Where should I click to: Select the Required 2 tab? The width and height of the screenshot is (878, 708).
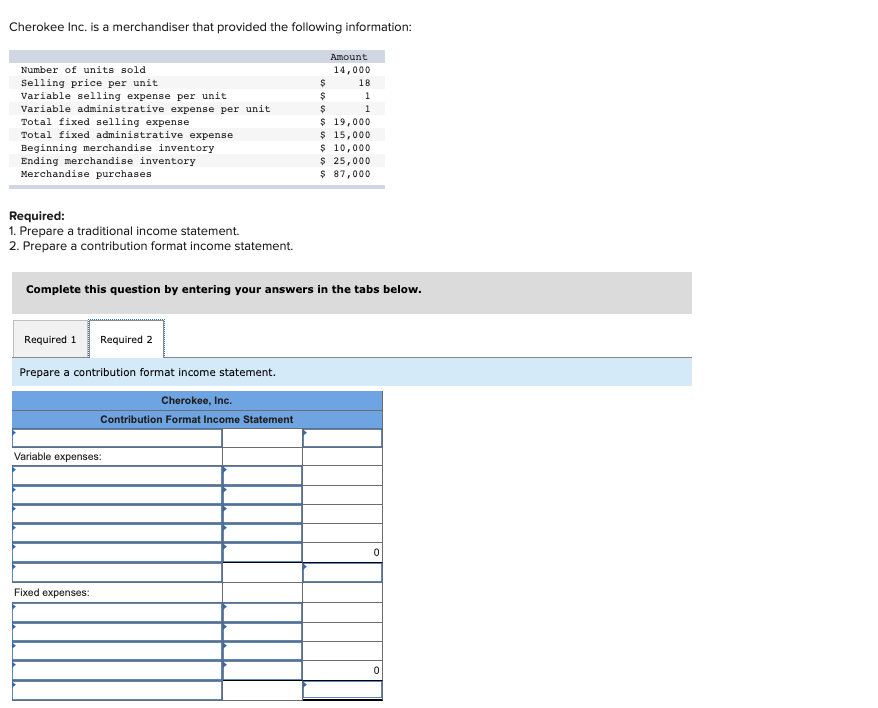coord(126,339)
